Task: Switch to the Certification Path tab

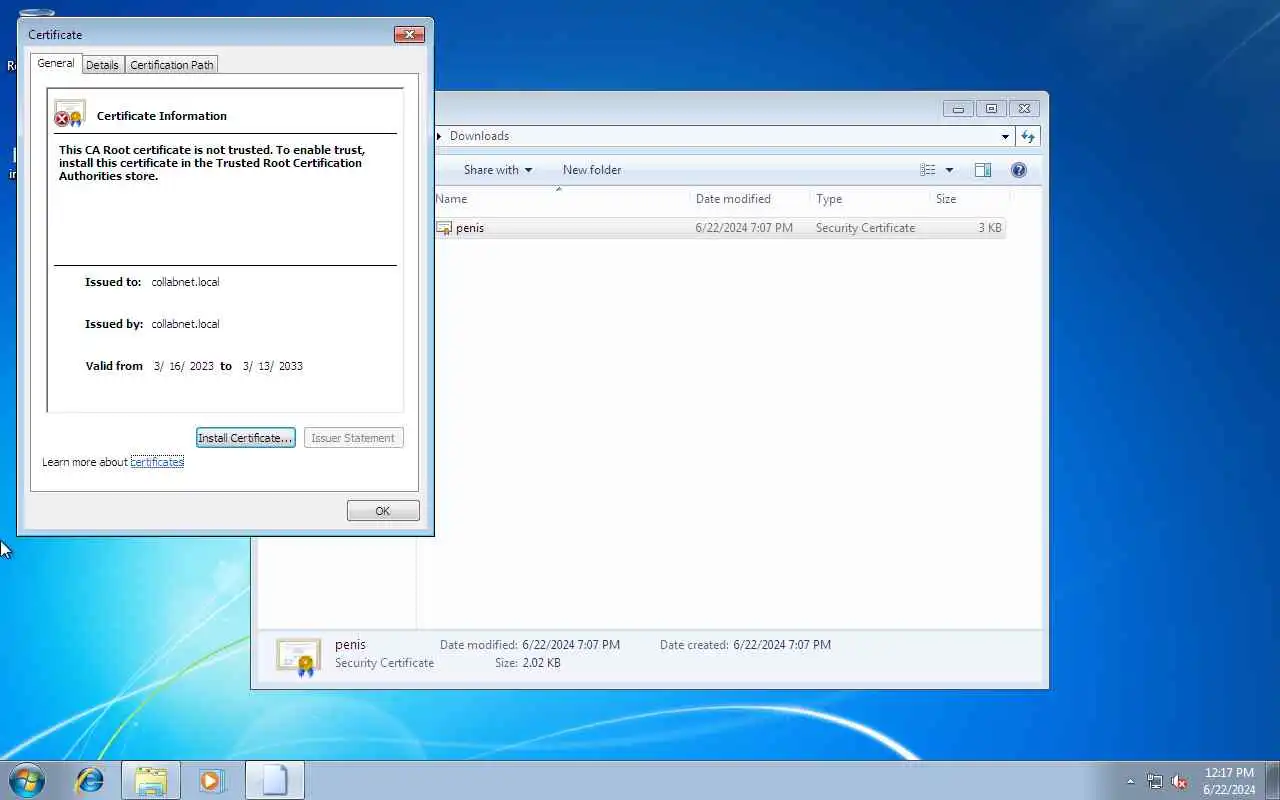Action: point(172,65)
